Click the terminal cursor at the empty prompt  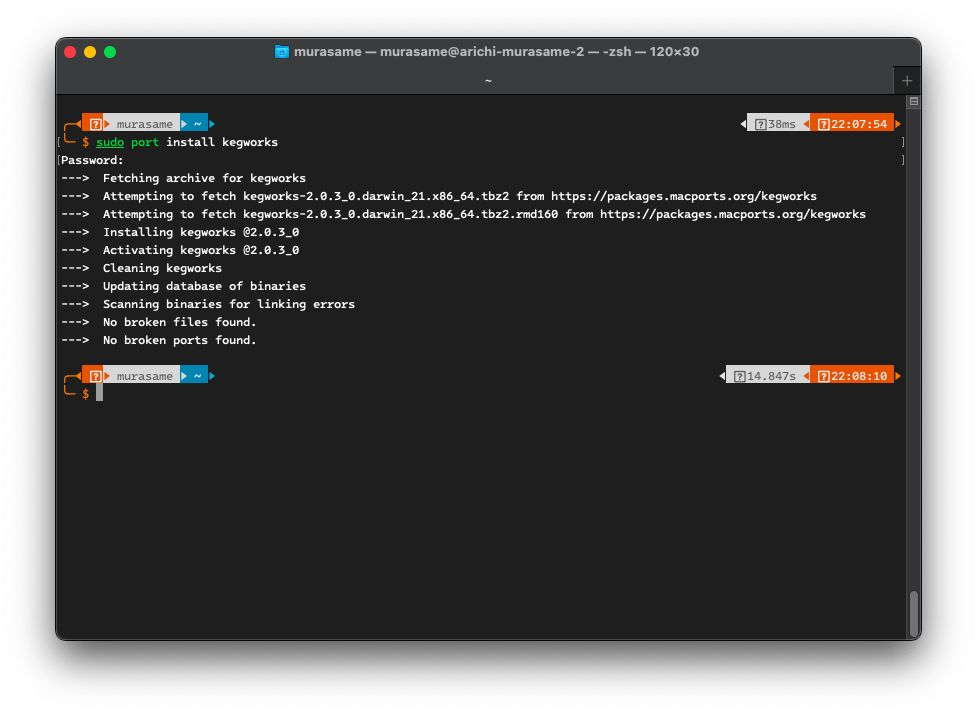(99, 394)
